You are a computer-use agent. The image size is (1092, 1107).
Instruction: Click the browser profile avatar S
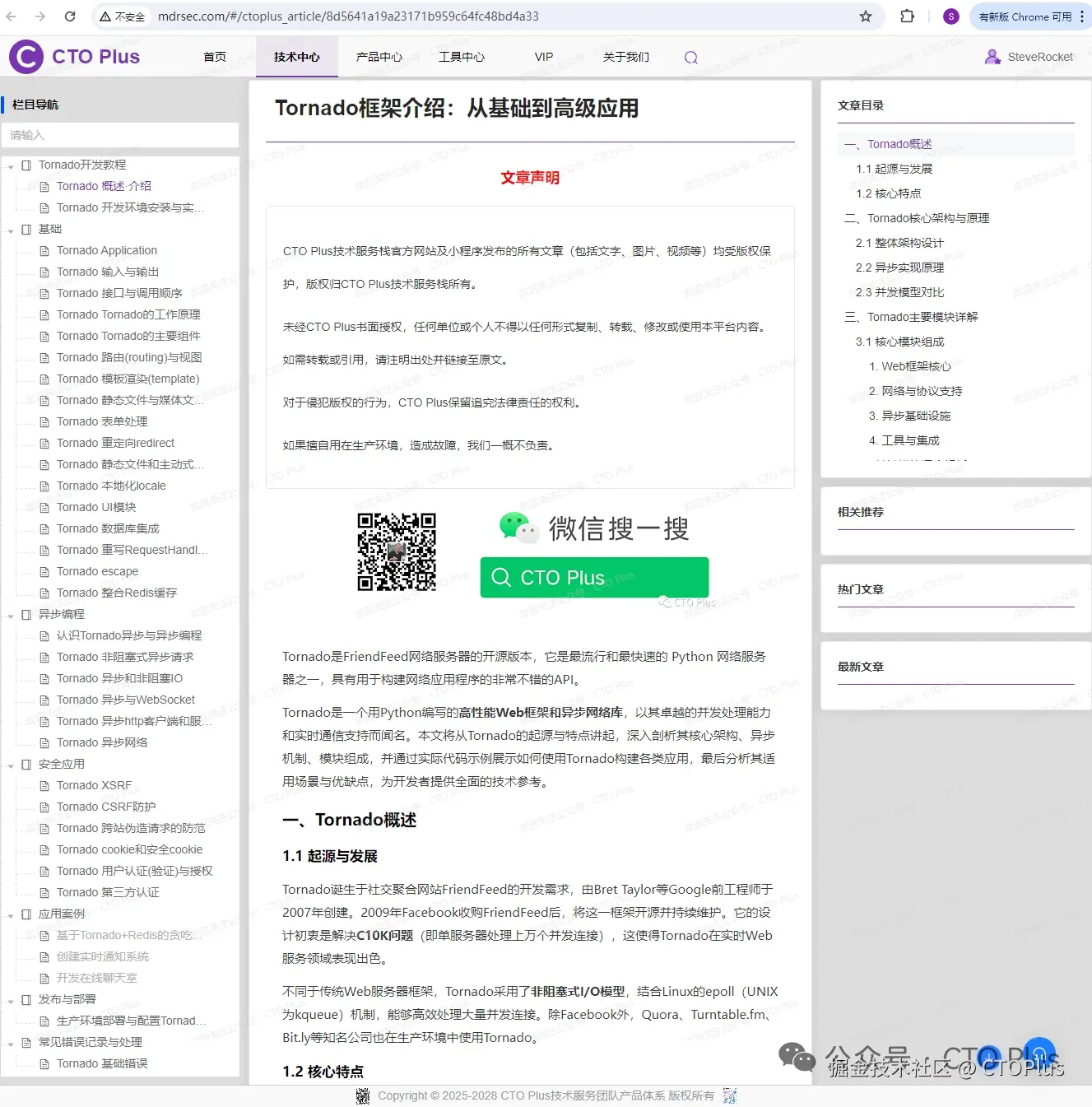[x=950, y=16]
